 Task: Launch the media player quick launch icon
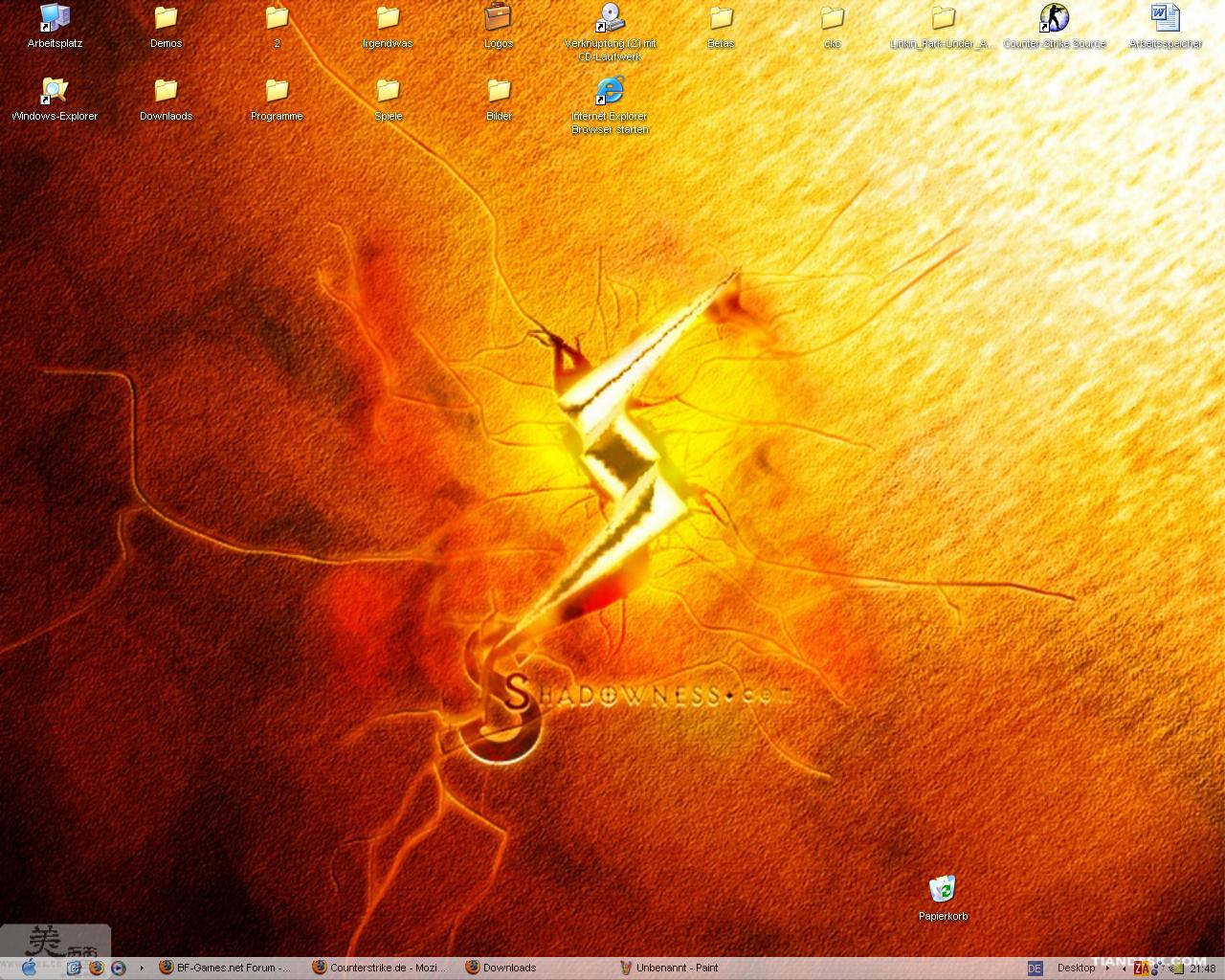pos(118,968)
